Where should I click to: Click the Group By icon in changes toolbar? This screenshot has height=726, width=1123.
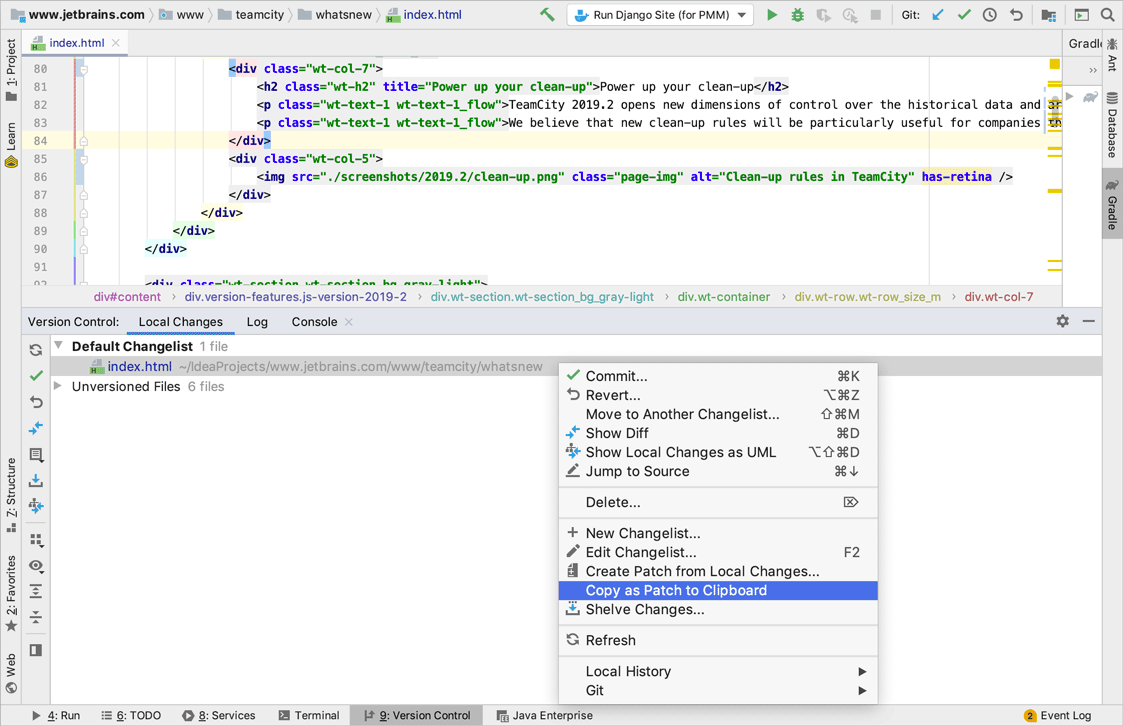point(36,540)
